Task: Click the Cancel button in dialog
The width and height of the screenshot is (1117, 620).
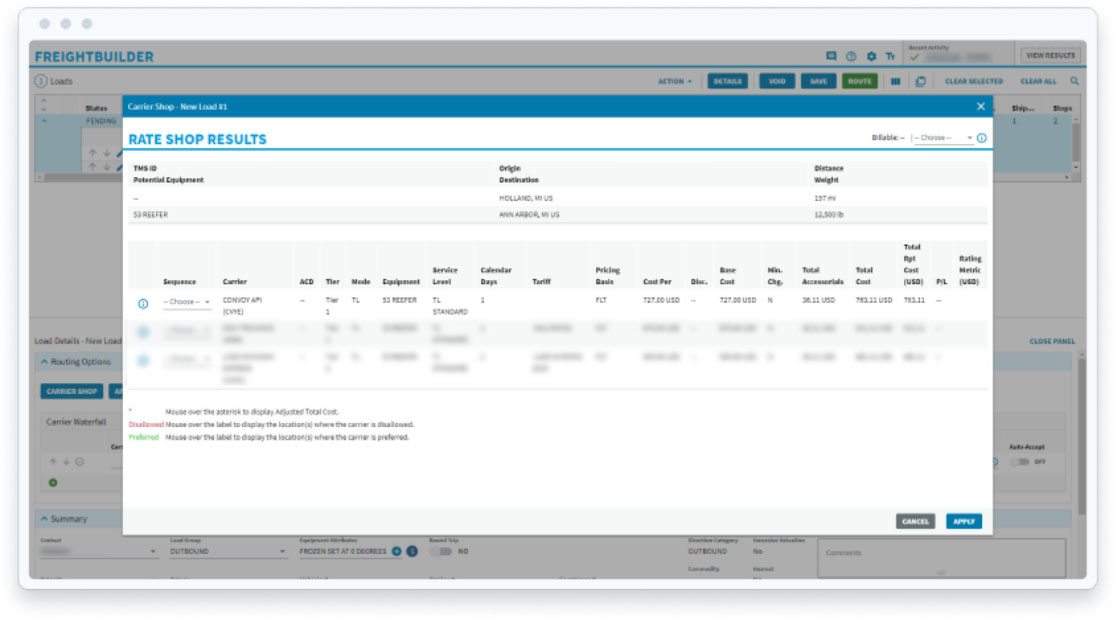Action: click(915, 521)
